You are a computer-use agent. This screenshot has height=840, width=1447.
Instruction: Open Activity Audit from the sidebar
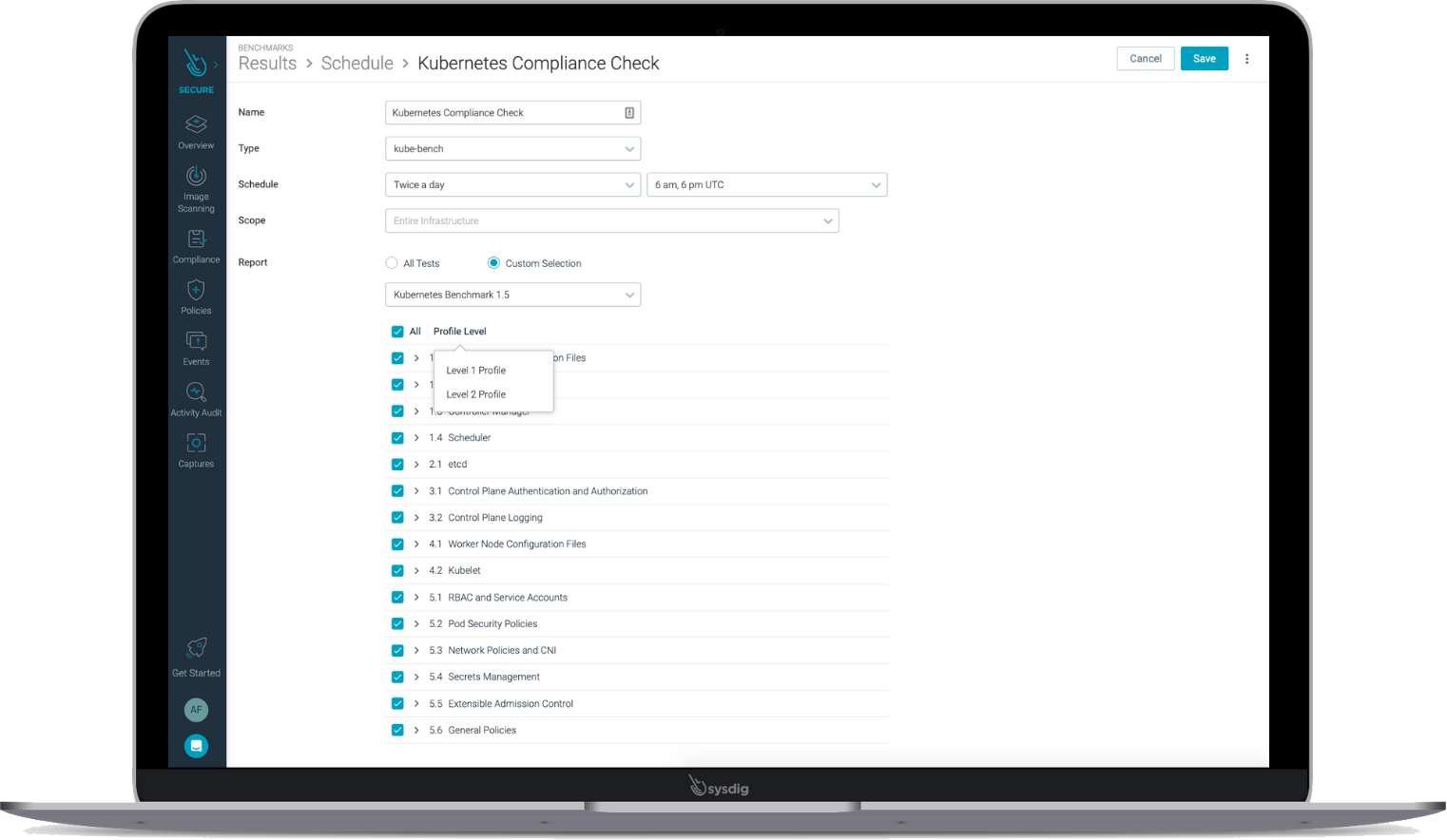coord(196,400)
